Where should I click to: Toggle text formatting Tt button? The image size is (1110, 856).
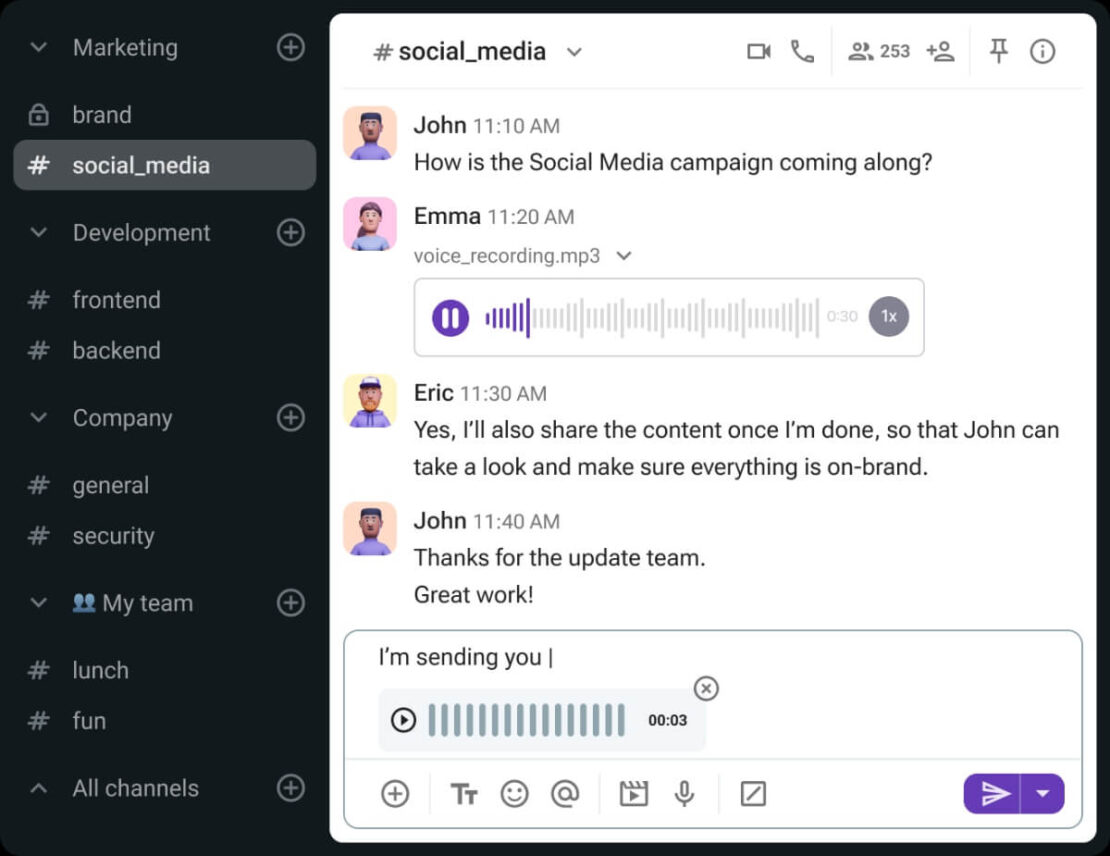[x=464, y=794]
